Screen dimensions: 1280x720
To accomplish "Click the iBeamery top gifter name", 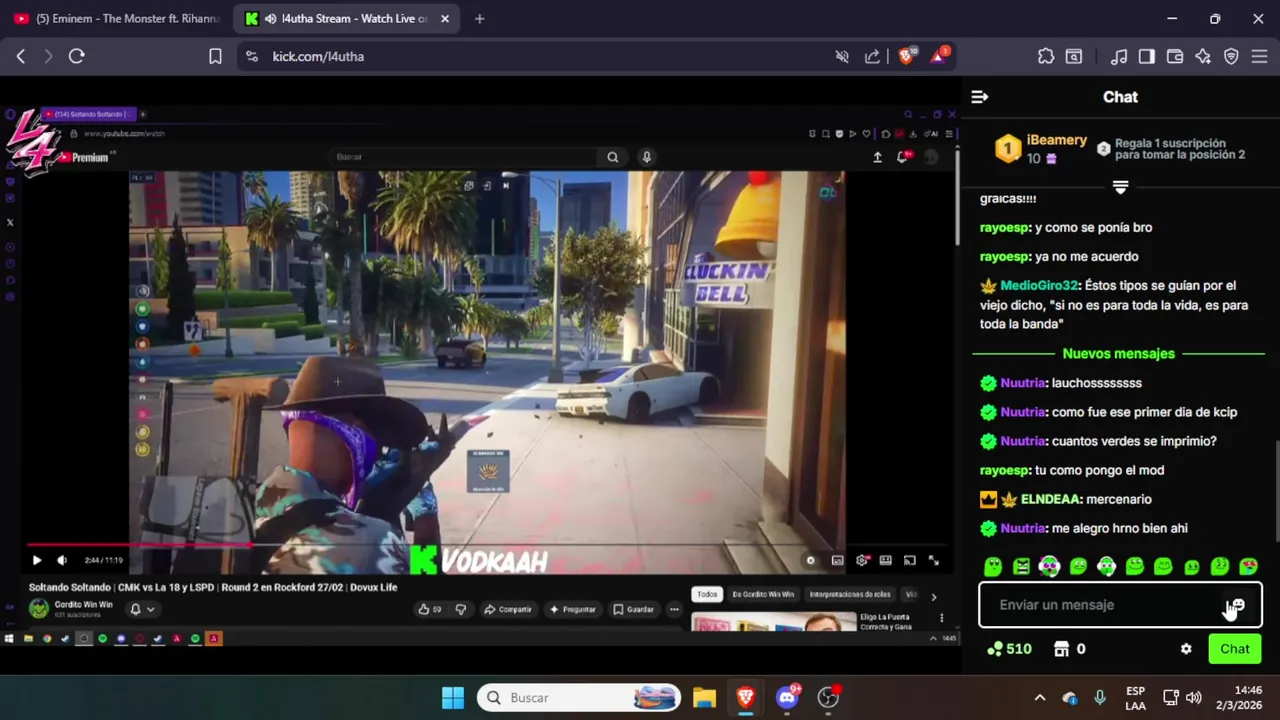I will pos(1056,140).
